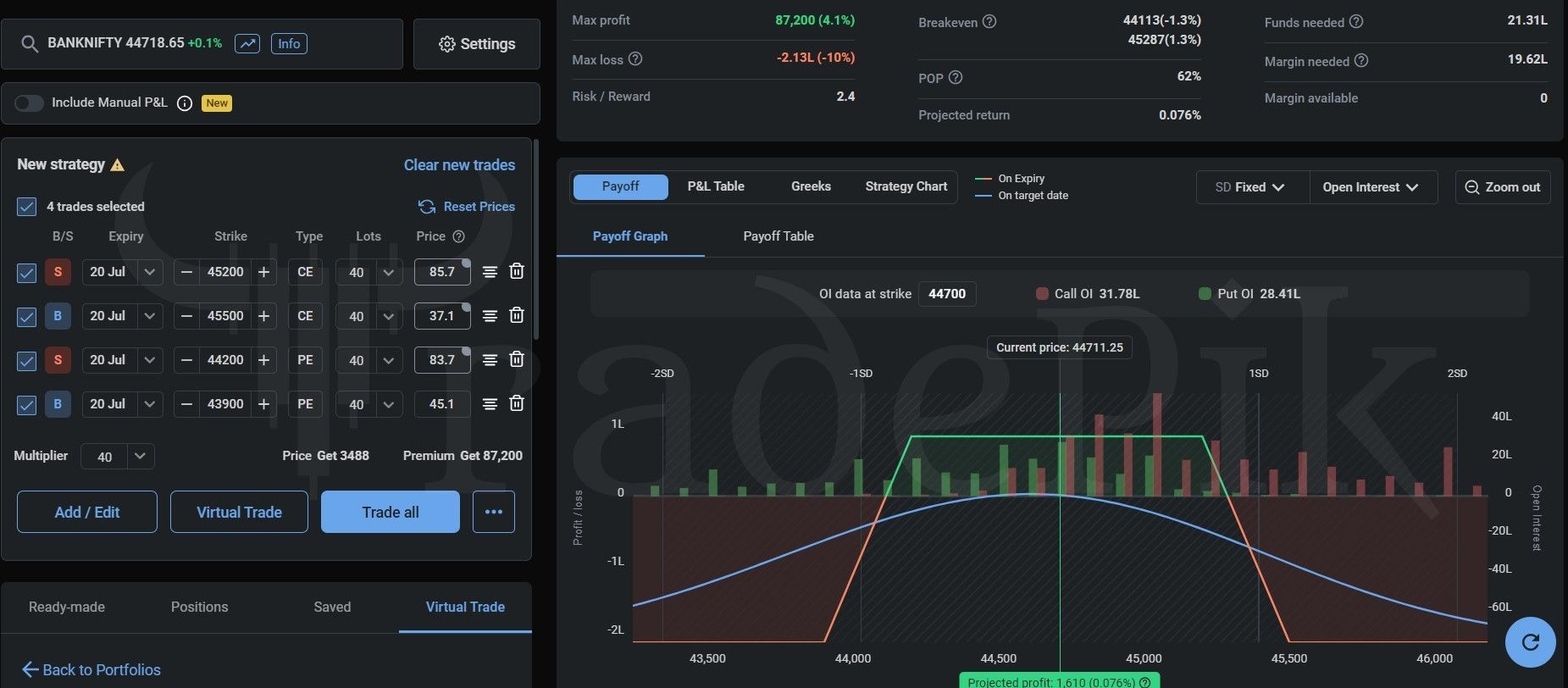
Task: Select the Payoff Table tab
Action: (x=778, y=236)
